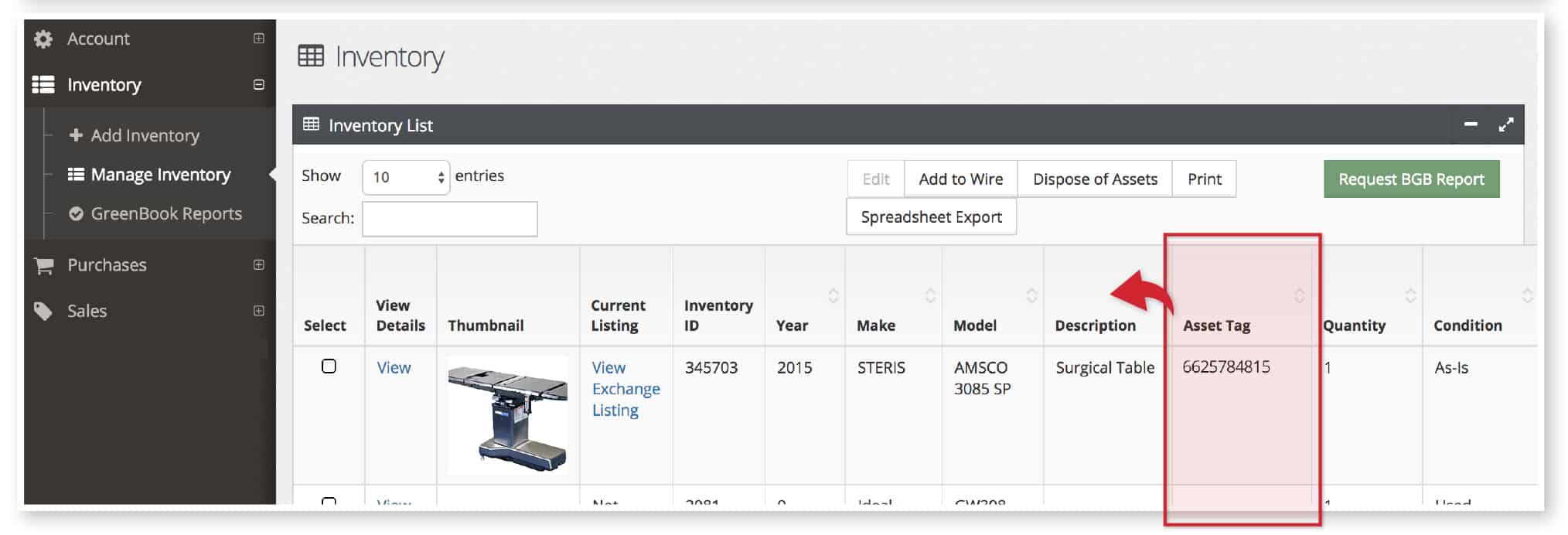Viewport: 1568px width, 535px height.
Task: Go to Add Inventory
Action: tap(145, 135)
